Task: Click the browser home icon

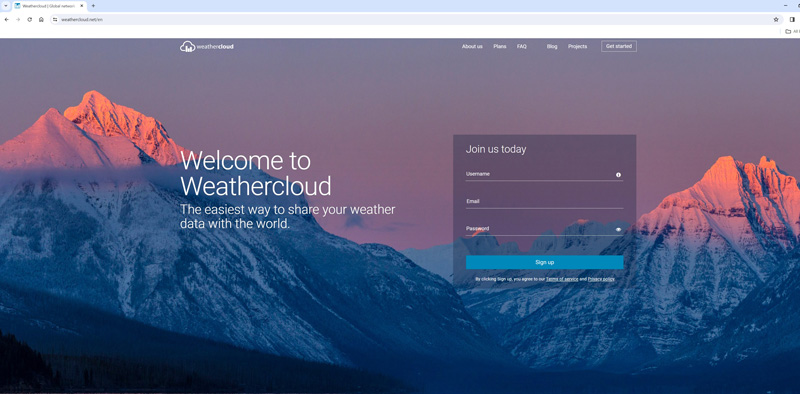Action: coord(41,19)
